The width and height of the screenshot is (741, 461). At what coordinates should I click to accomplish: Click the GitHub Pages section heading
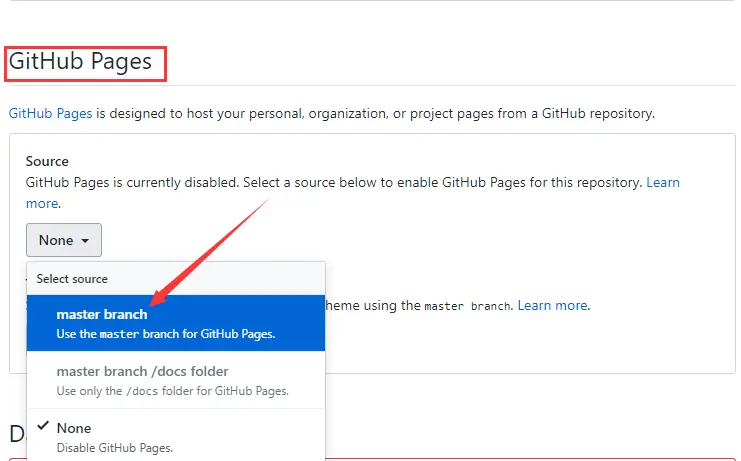(80, 62)
